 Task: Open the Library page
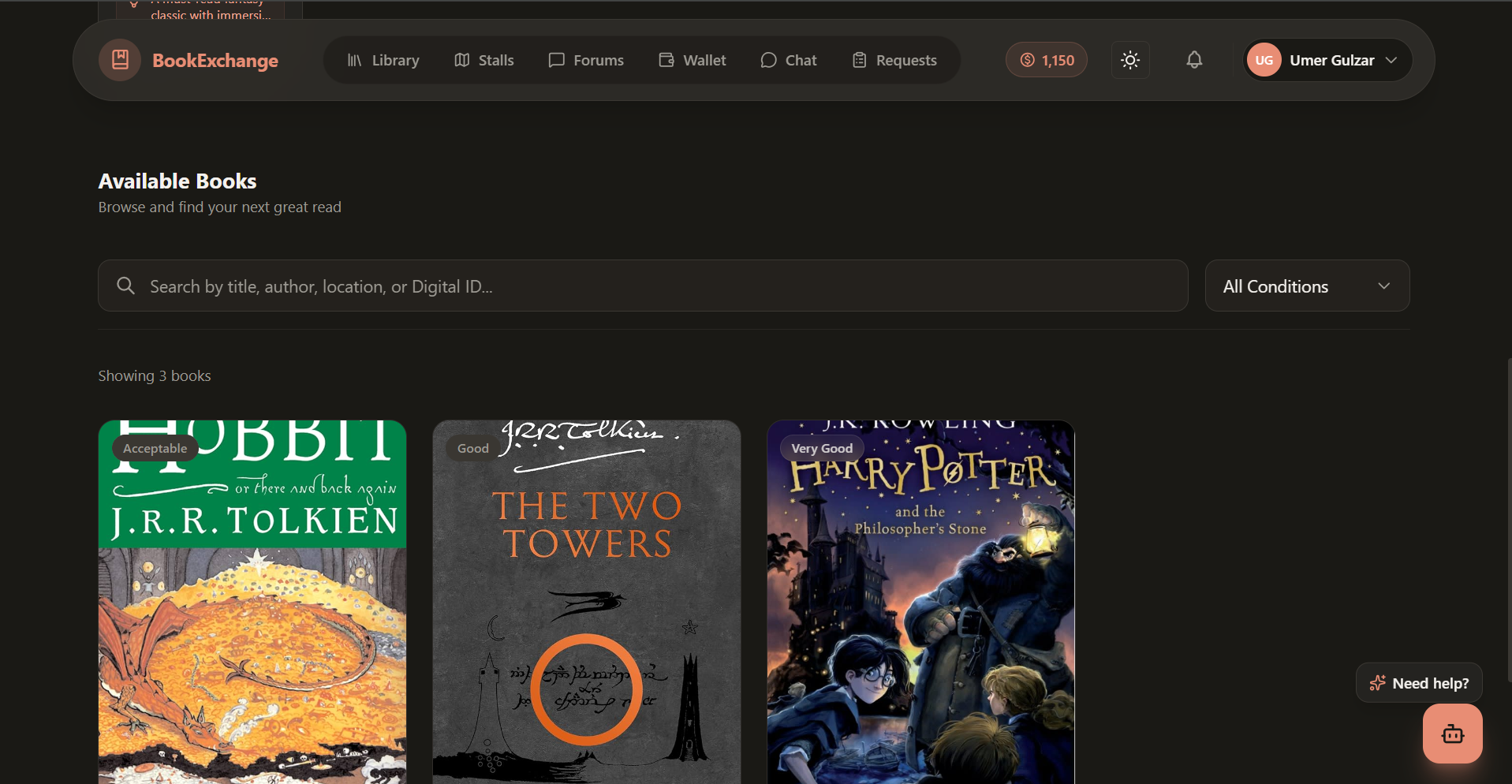tap(383, 60)
